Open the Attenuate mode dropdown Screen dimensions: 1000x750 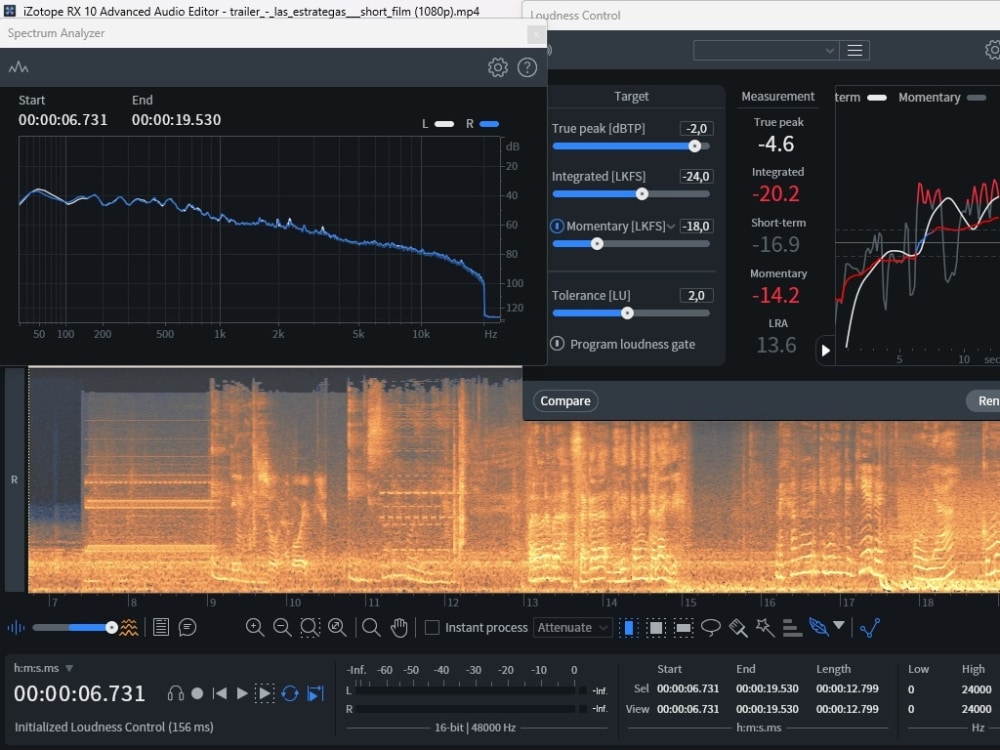[x=573, y=628]
